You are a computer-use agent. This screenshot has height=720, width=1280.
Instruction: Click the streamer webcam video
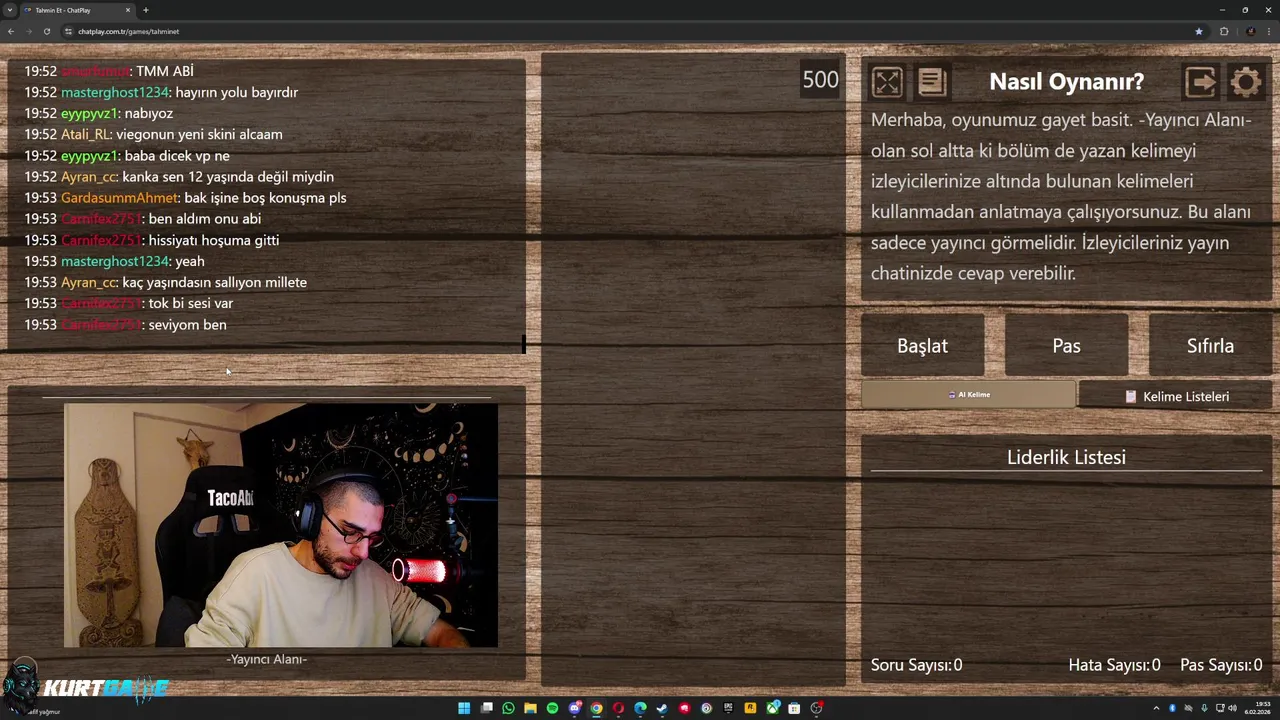[281, 525]
